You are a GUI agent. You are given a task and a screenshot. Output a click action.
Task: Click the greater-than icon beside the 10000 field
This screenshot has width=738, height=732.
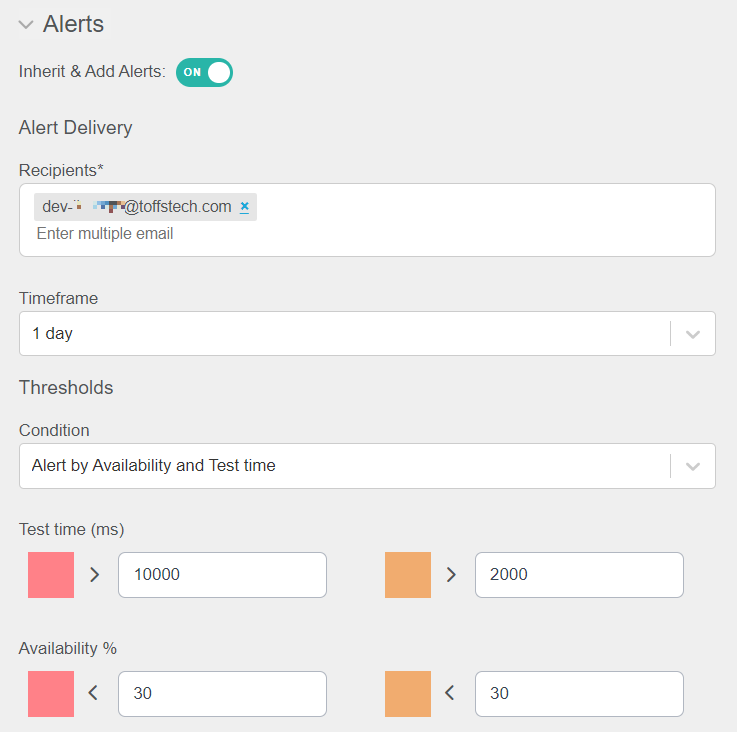(95, 575)
